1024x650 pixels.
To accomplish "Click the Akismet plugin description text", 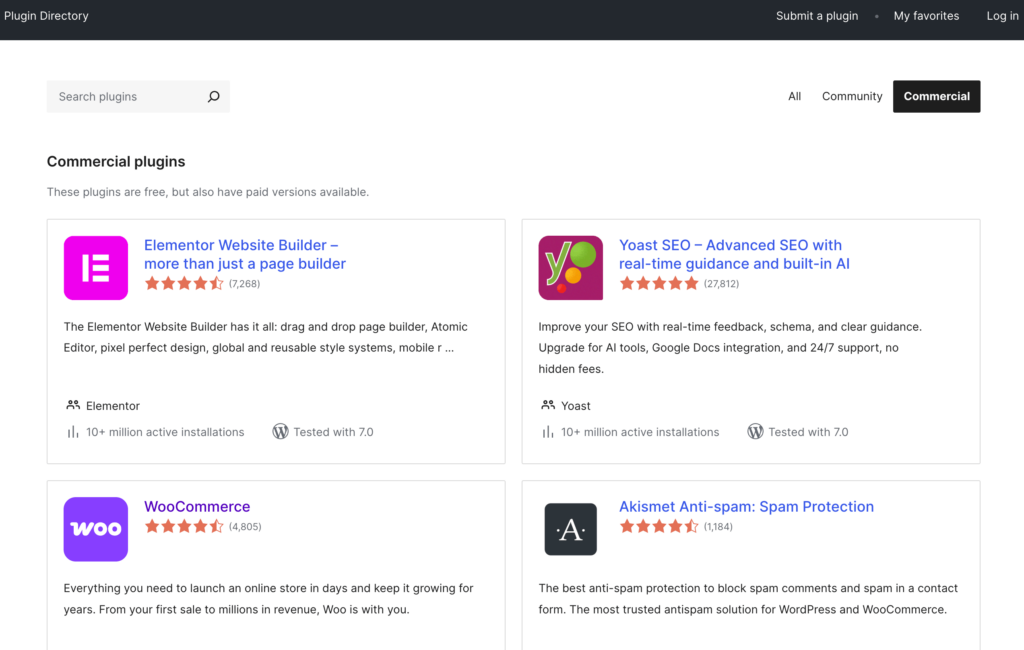I will click(x=748, y=598).
